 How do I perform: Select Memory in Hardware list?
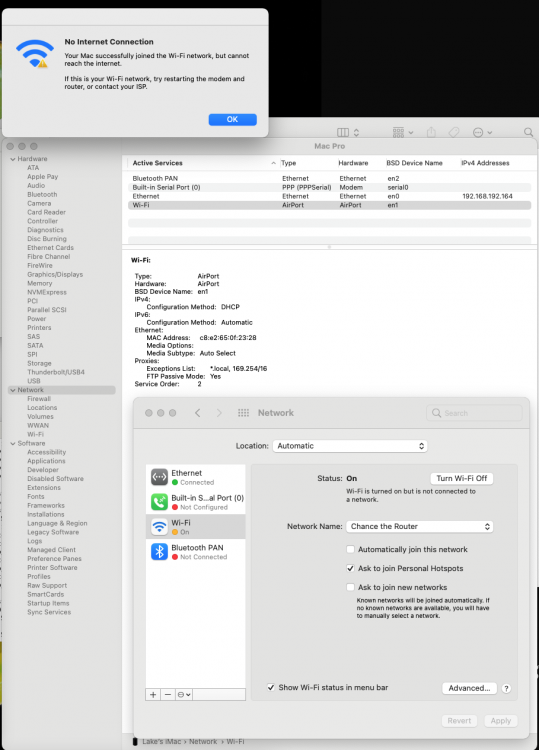click(x=39, y=283)
